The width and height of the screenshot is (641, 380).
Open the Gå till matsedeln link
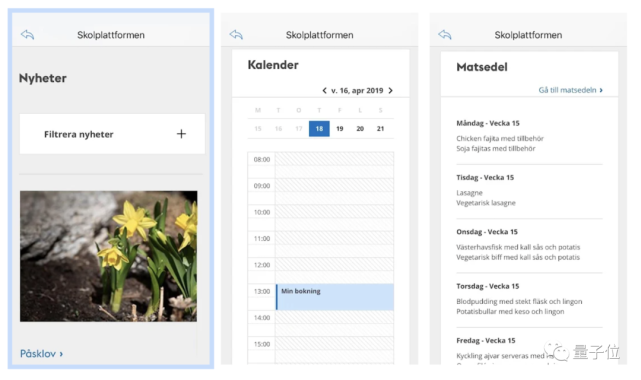point(570,90)
